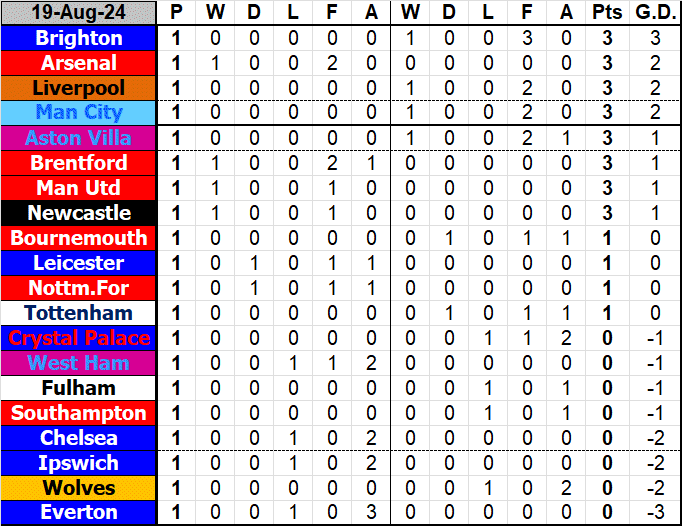
Task: Click the Tottenham team name cell
Action: click(x=79, y=313)
